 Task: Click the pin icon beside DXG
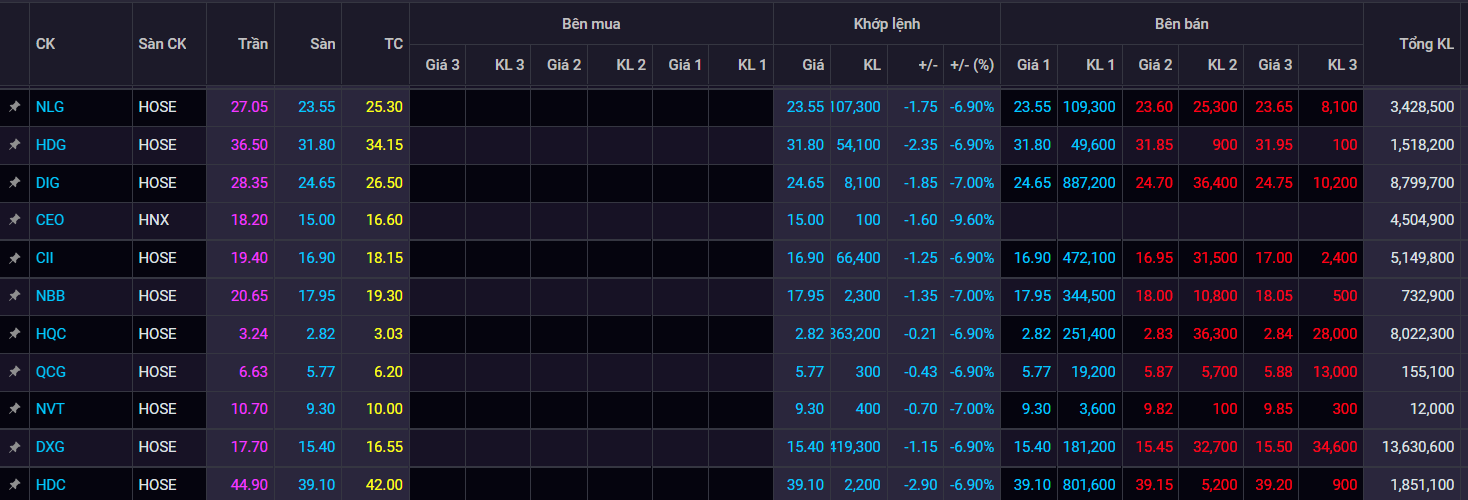pyautogui.click(x=14, y=447)
